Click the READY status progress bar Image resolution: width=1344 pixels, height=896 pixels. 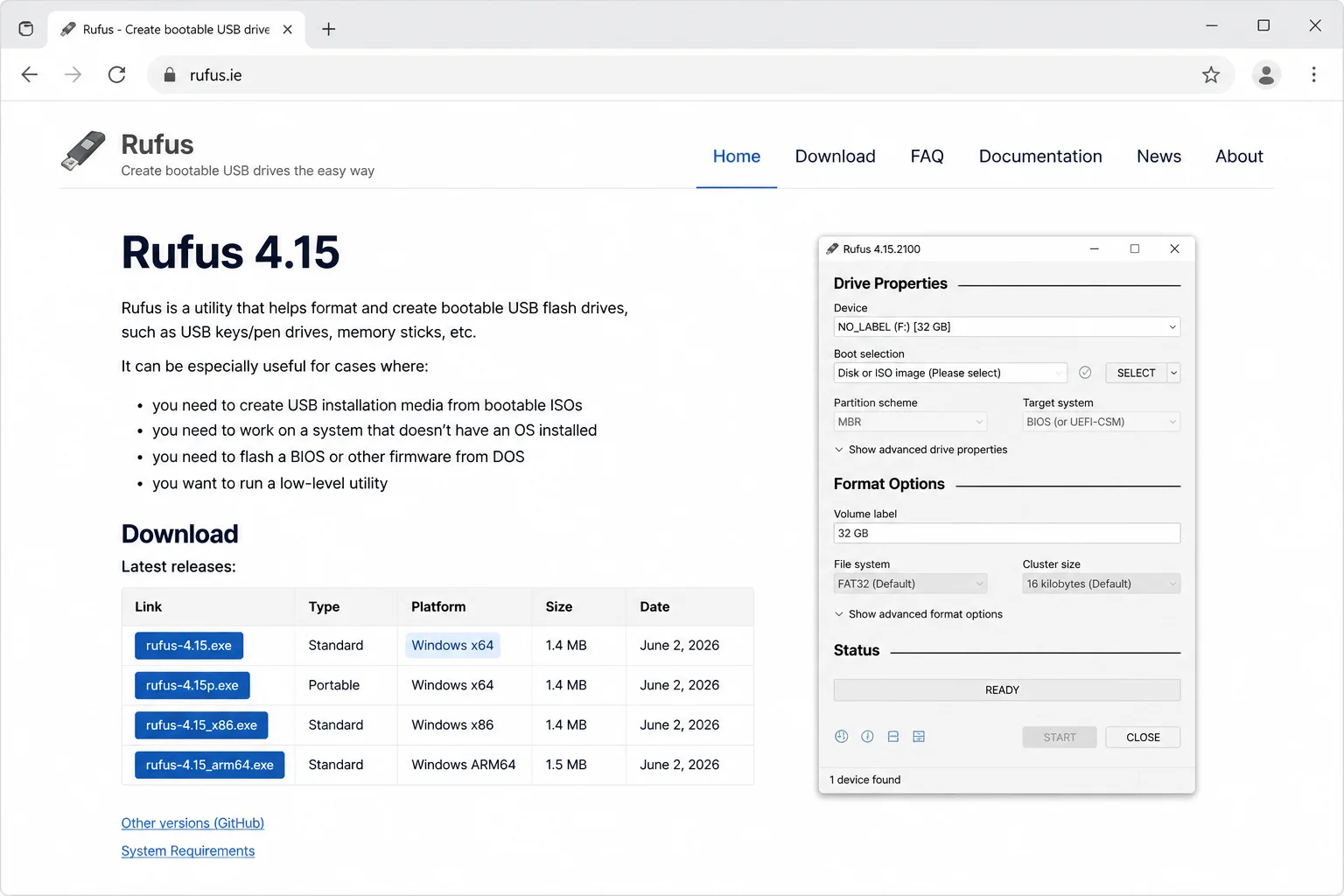(x=1006, y=690)
